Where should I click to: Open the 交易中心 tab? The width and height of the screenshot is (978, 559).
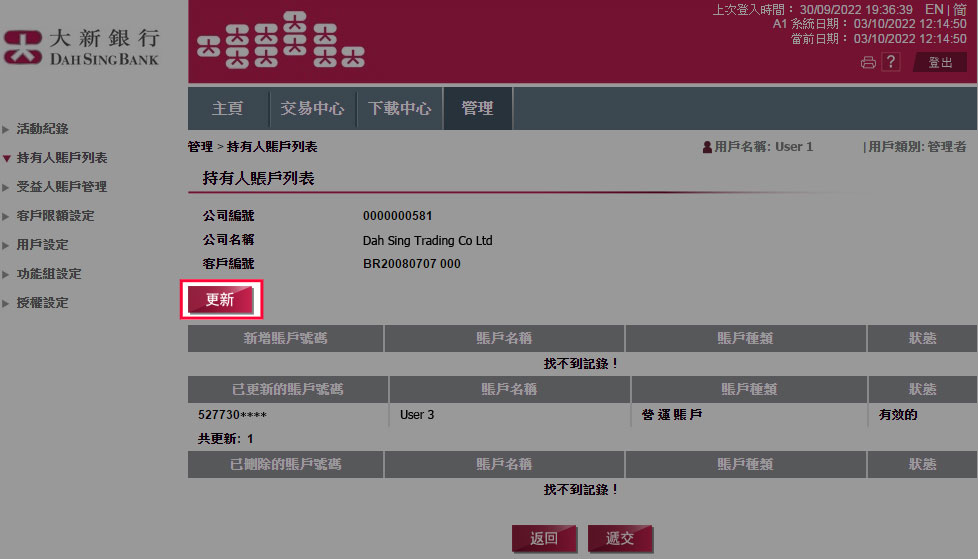[x=312, y=109]
